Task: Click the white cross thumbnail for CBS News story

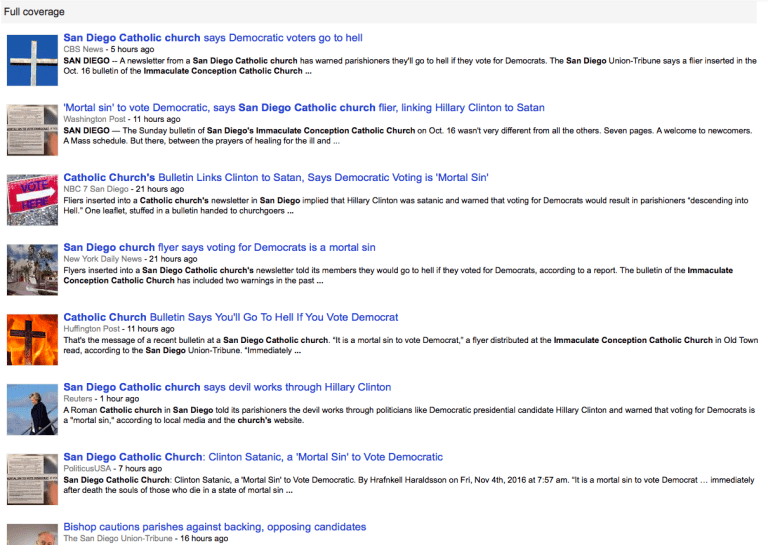Action: click(x=32, y=60)
